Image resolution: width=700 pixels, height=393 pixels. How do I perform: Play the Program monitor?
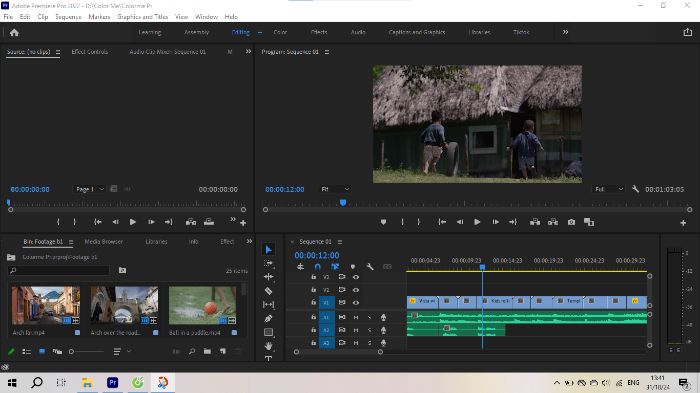[477, 222]
